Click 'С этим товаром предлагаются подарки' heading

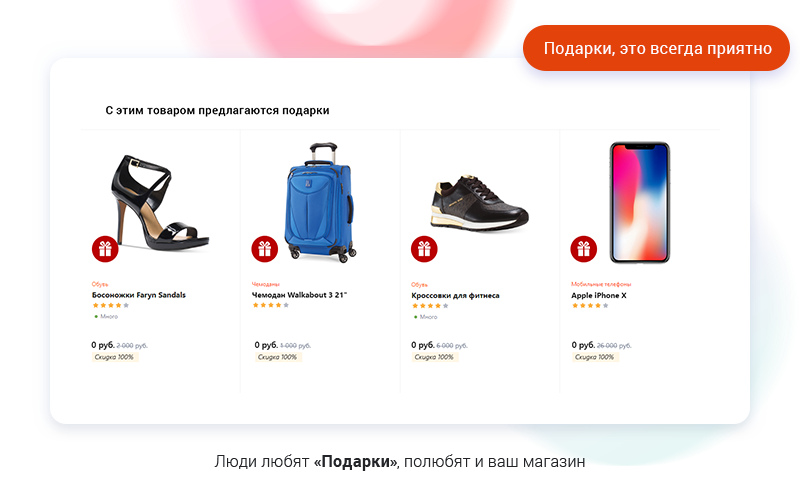coord(217,110)
